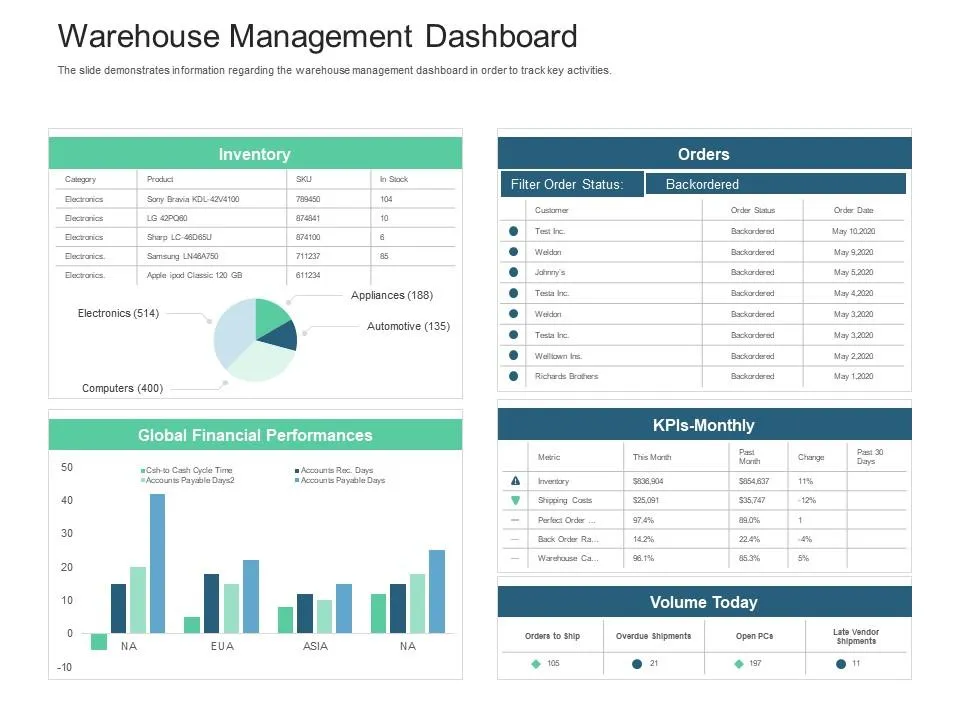Click the This Month column header

tap(652, 457)
